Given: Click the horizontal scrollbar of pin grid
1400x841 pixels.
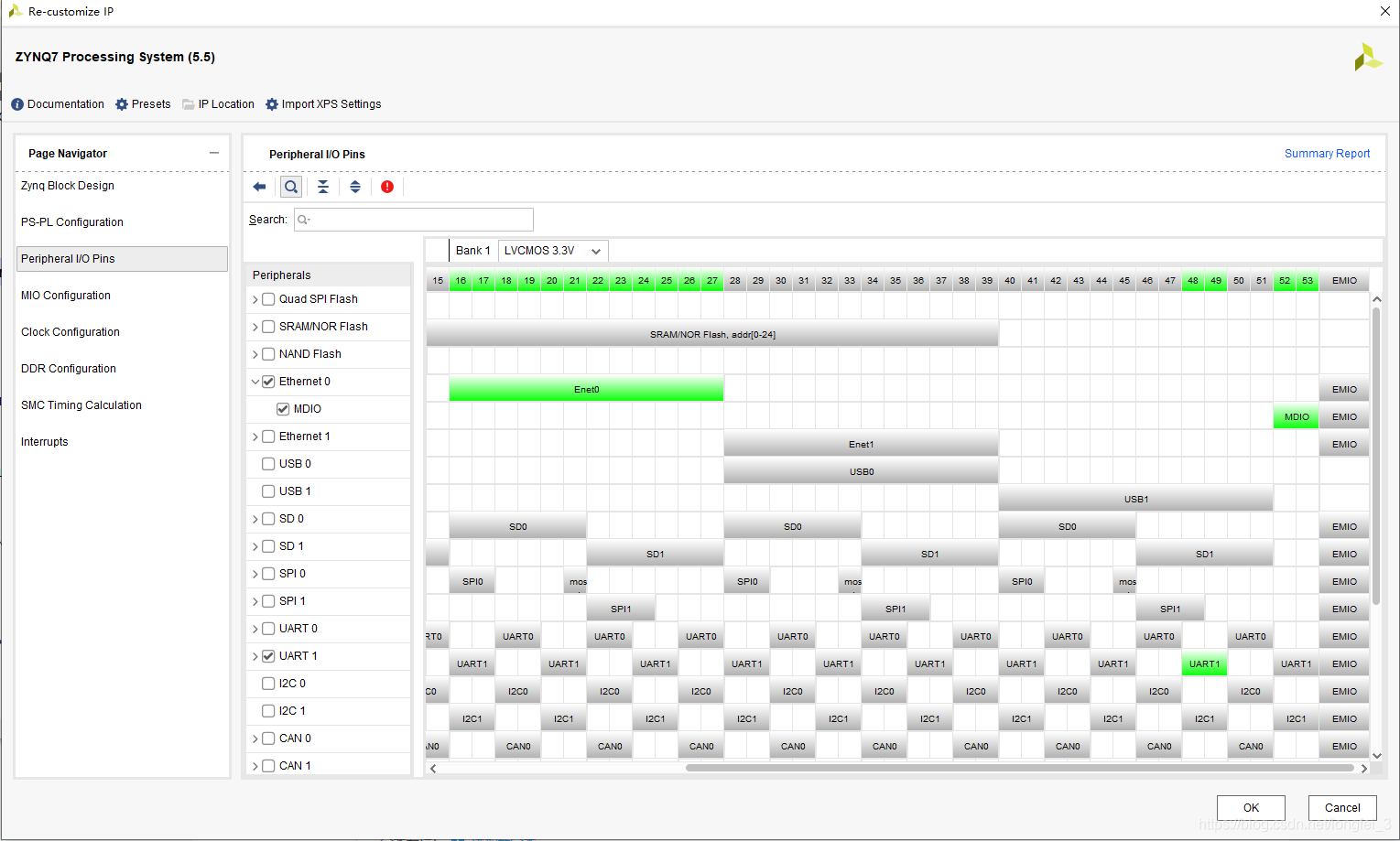Looking at the screenshot, I should 1019,769.
